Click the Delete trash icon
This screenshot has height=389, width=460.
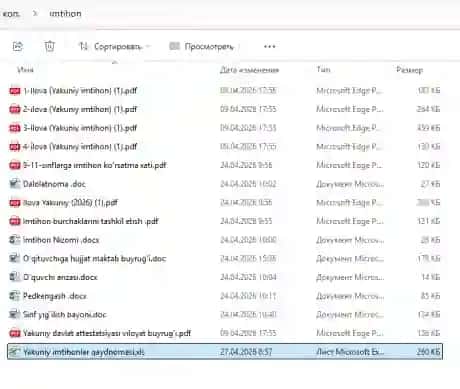pyautogui.click(x=50, y=46)
